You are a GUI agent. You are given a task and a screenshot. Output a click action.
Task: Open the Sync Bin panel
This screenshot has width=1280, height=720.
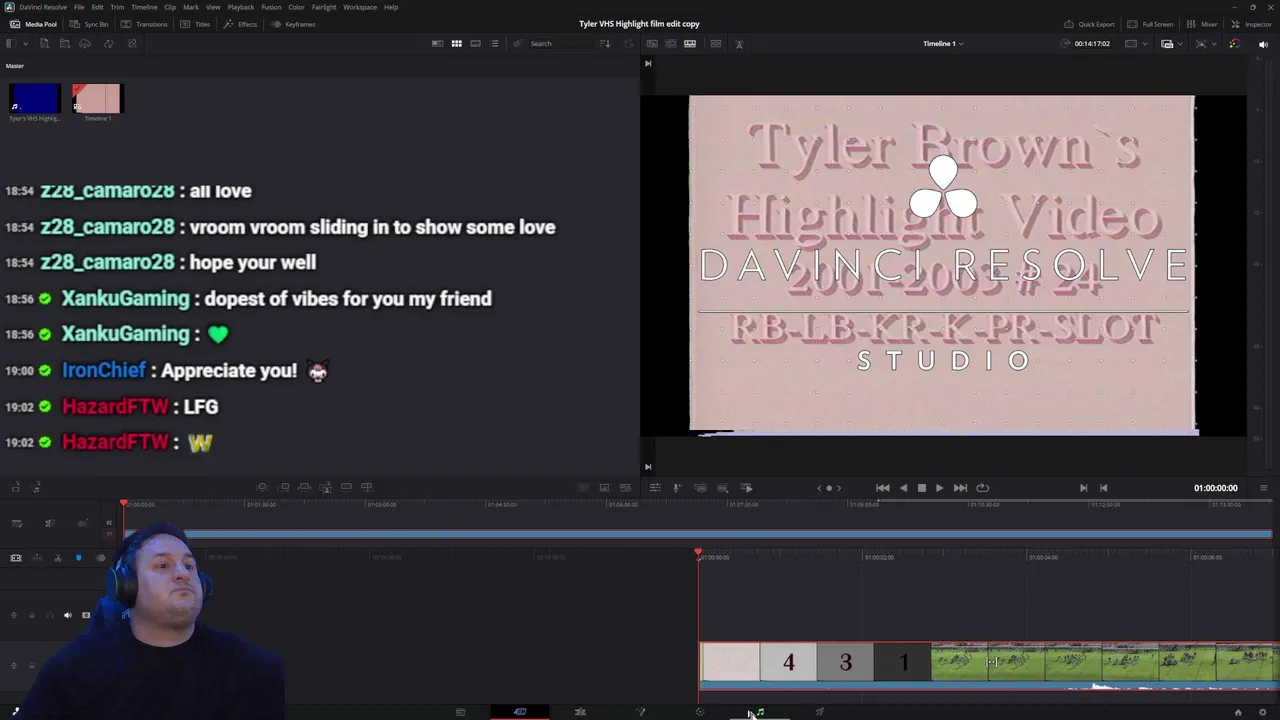click(x=89, y=24)
